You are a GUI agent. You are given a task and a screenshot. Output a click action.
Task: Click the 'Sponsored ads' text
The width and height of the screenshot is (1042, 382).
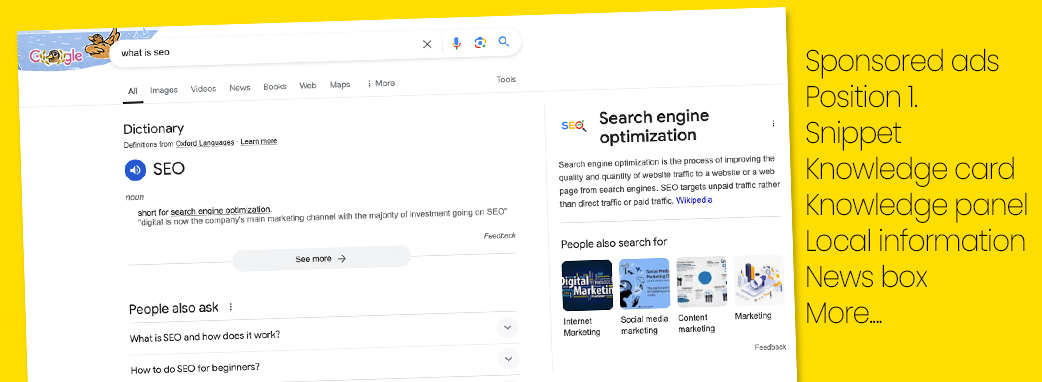[902, 61]
